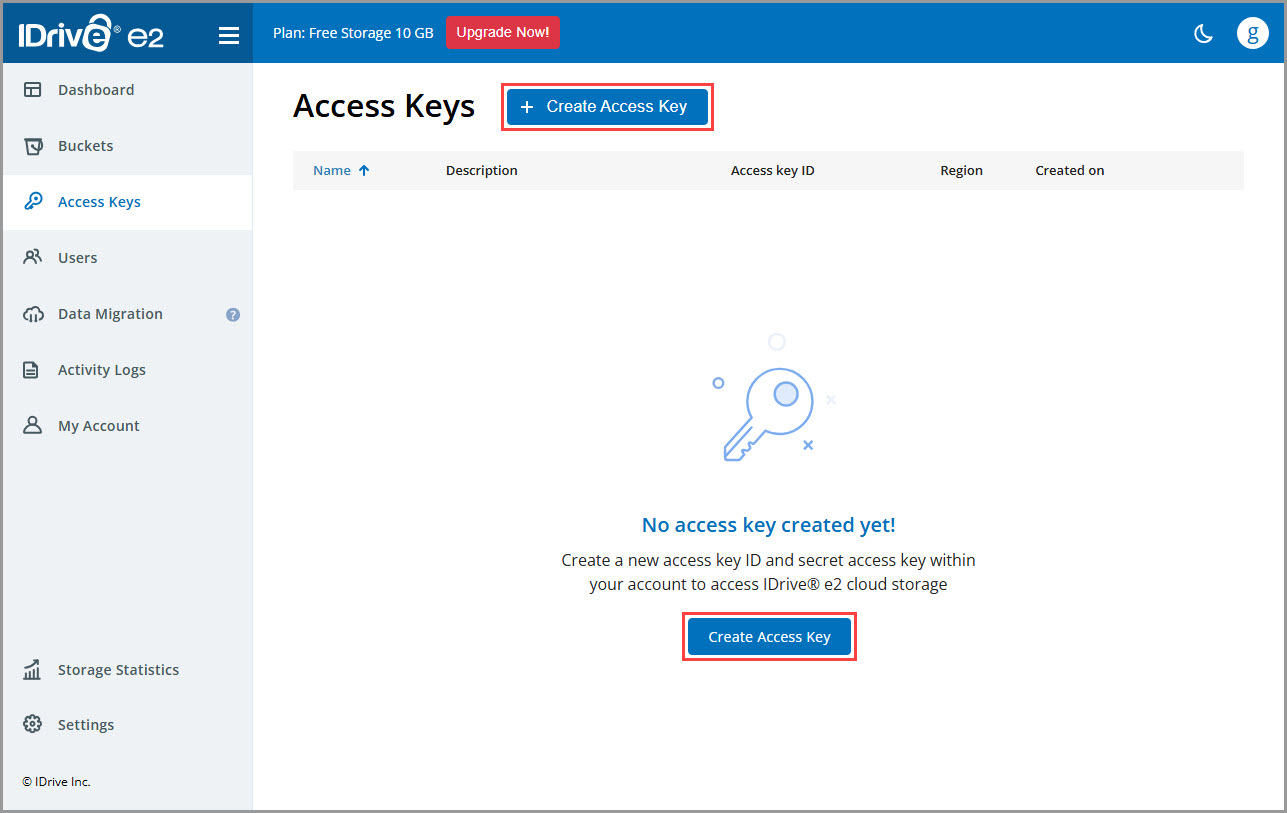Click the bottom Create Access Key button

(x=769, y=637)
